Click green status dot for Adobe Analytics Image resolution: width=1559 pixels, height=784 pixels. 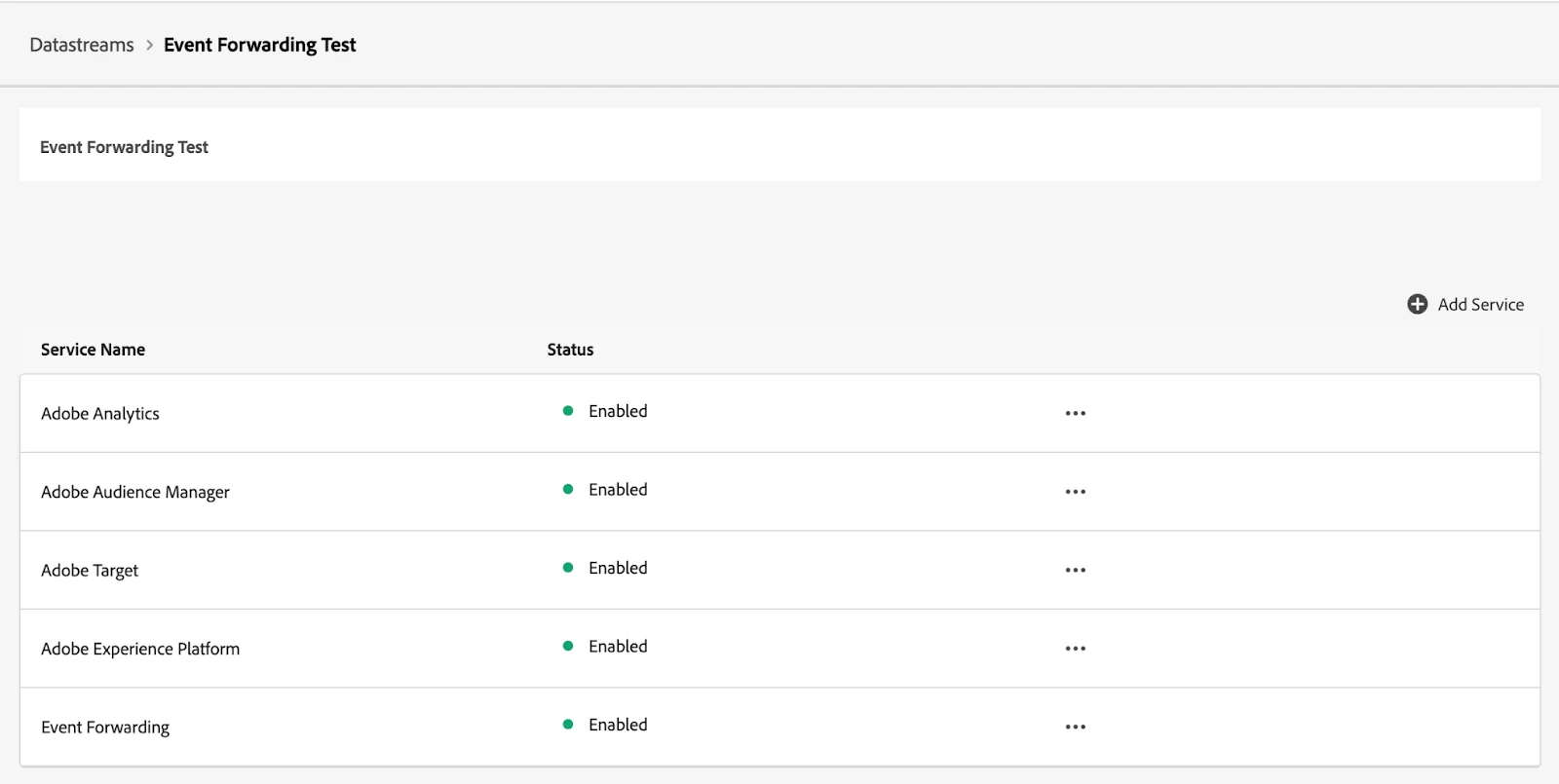pos(568,411)
